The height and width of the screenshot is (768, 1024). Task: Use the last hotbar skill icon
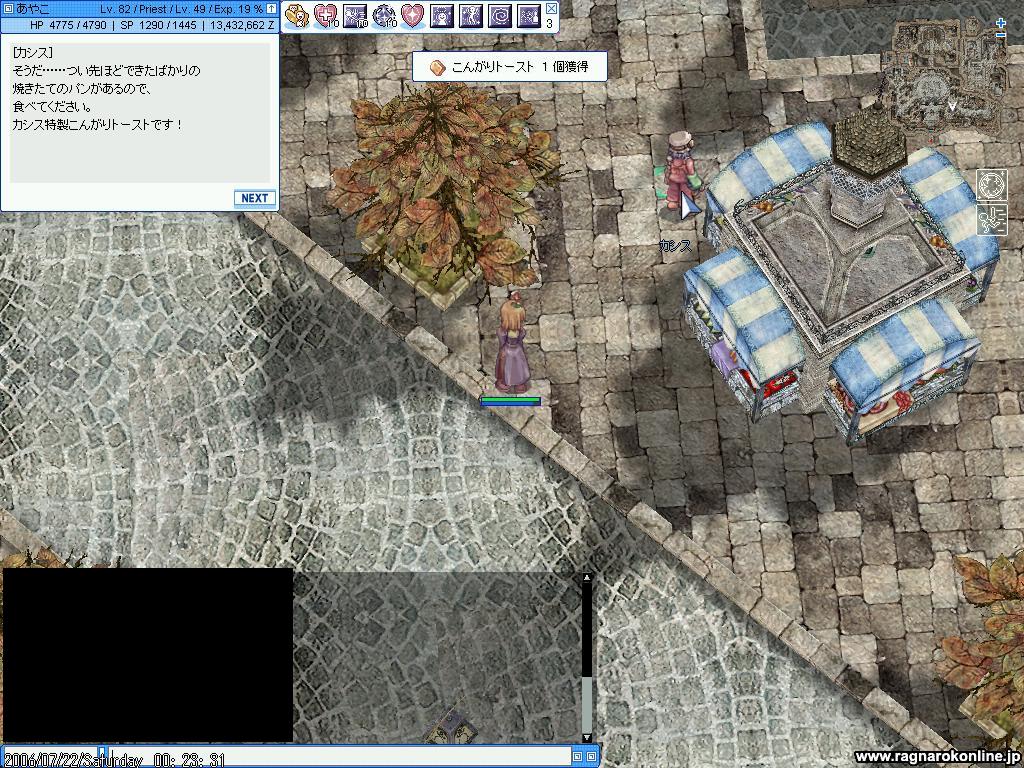point(528,16)
